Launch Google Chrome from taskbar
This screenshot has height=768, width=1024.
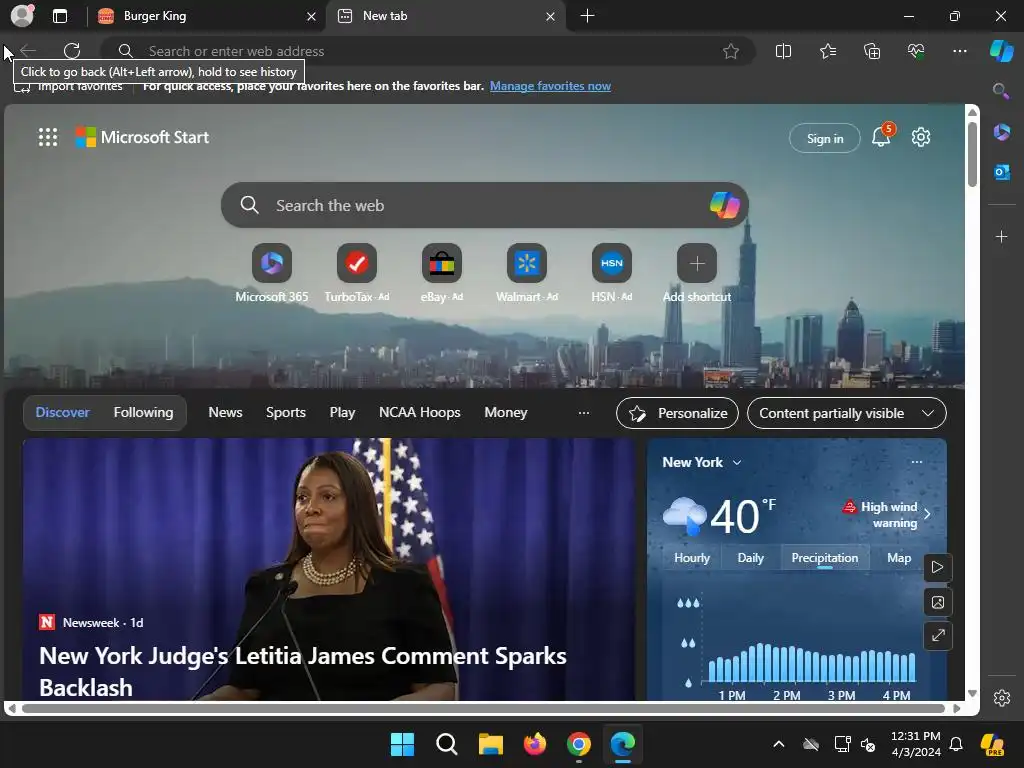pyautogui.click(x=579, y=744)
